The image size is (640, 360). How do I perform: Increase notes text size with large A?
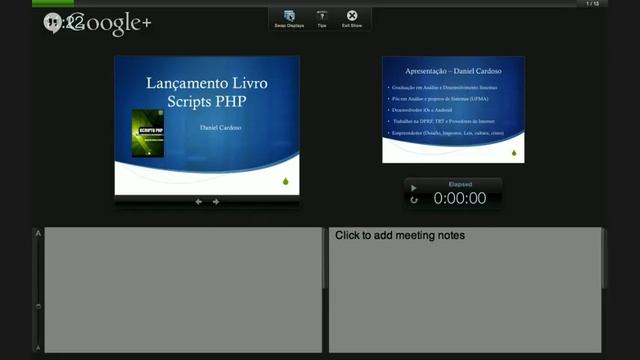(38, 233)
